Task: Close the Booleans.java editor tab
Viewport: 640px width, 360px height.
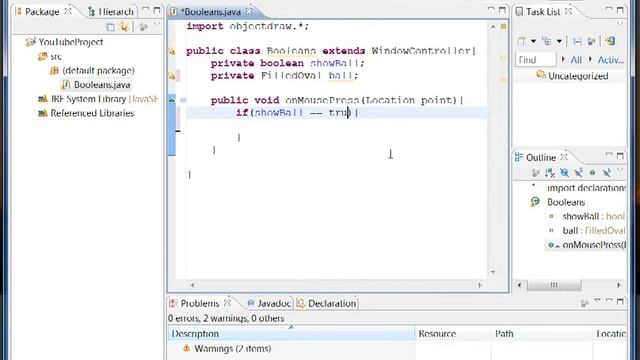Action: (x=249, y=11)
